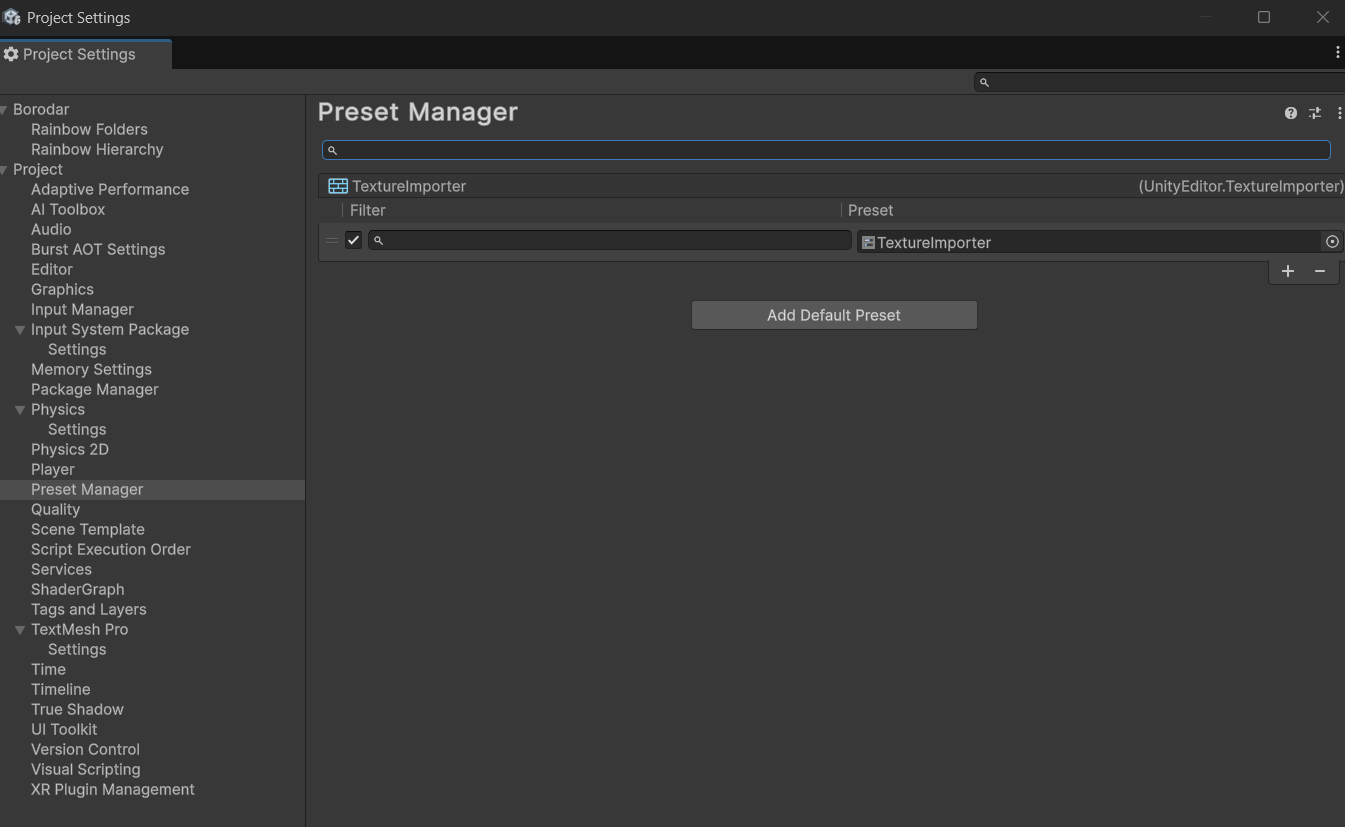Collapse the Input System Package group
The image size is (1345, 827).
[20, 330]
